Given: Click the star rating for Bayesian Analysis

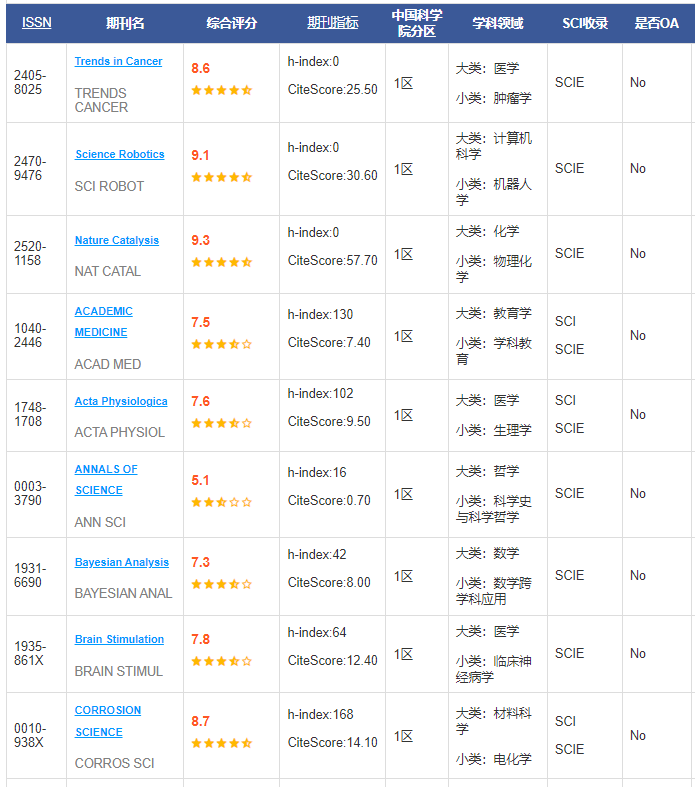Looking at the screenshot, I should click(221, 584).
